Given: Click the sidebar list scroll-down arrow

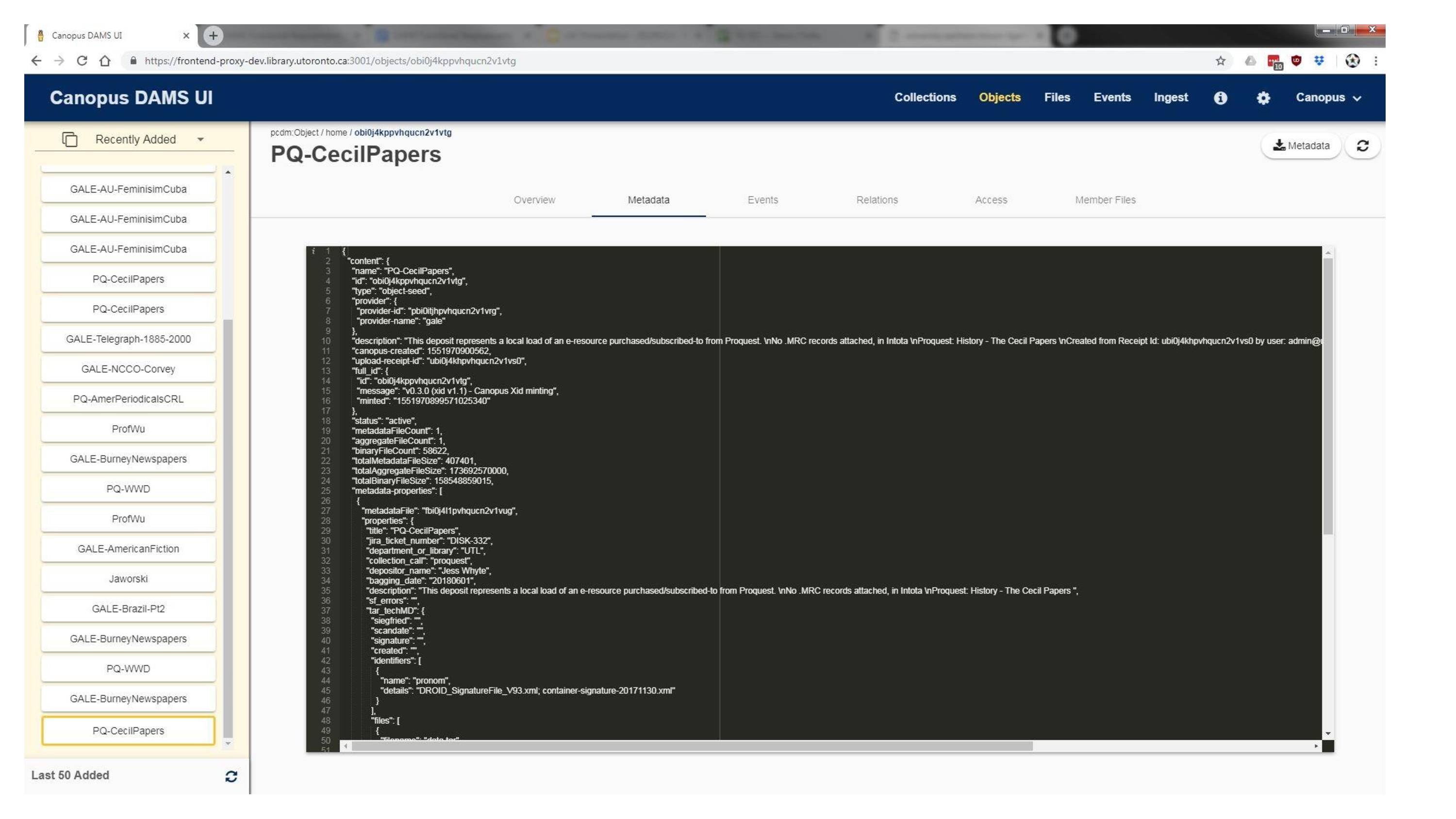Looking at the screenshot, I should tap(228, 743).
